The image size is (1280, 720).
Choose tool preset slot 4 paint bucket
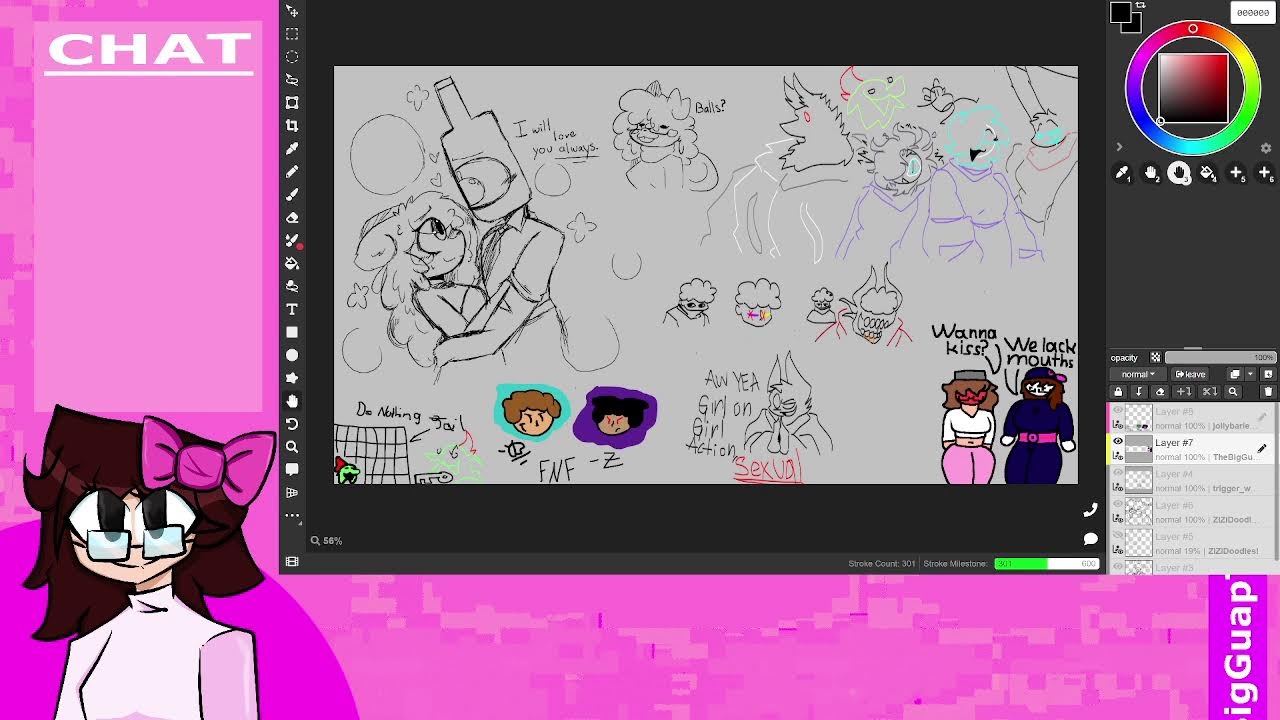point(1208,173)
